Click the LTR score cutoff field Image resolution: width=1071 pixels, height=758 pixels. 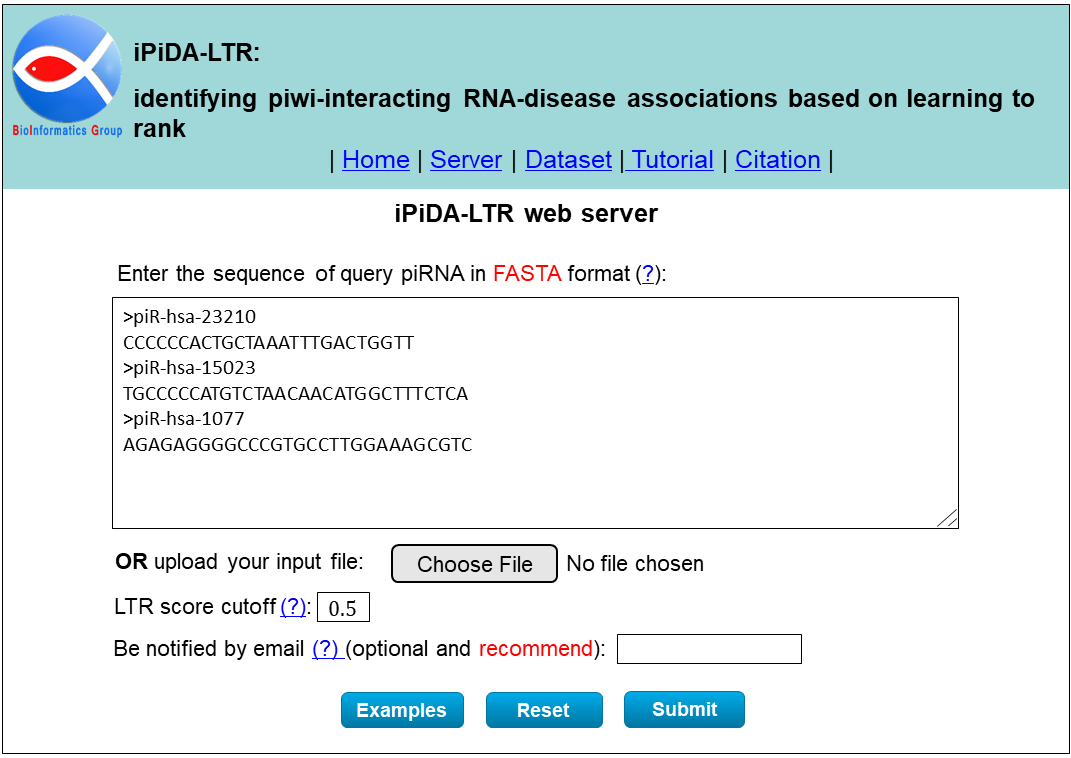click(343, 607)
